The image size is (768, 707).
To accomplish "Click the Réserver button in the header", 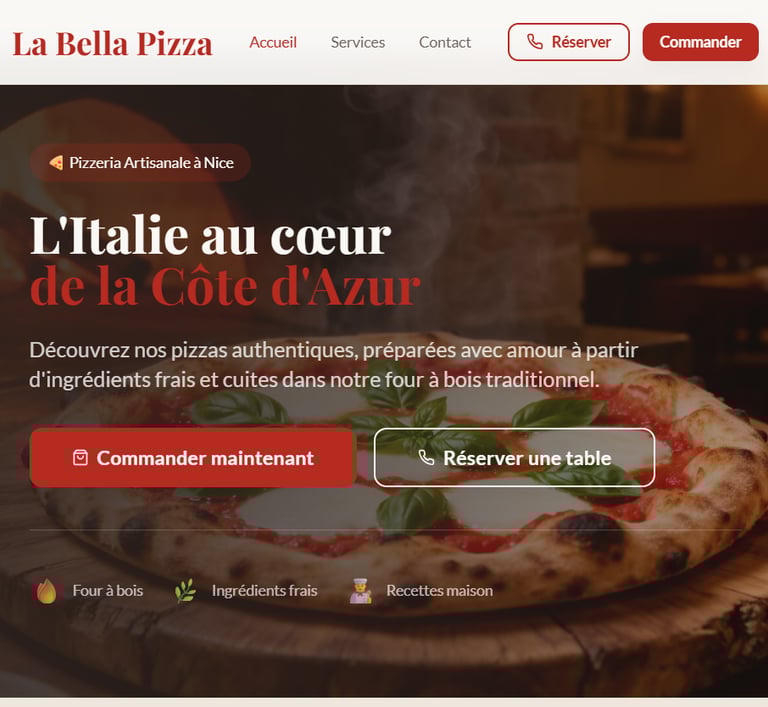I will (569, 42).
